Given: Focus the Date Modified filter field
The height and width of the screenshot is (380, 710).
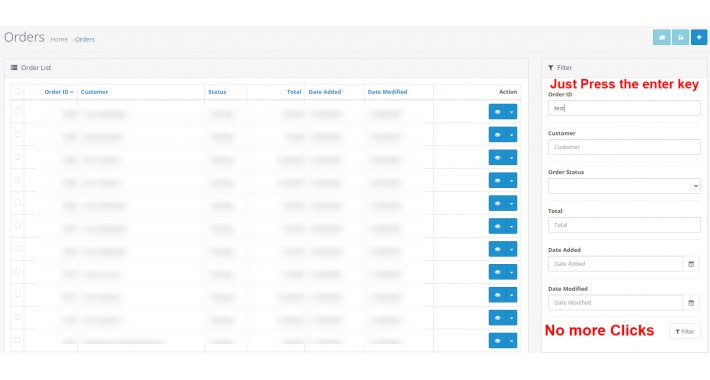Looking at the screenshot, I should (x=615, y=303).
